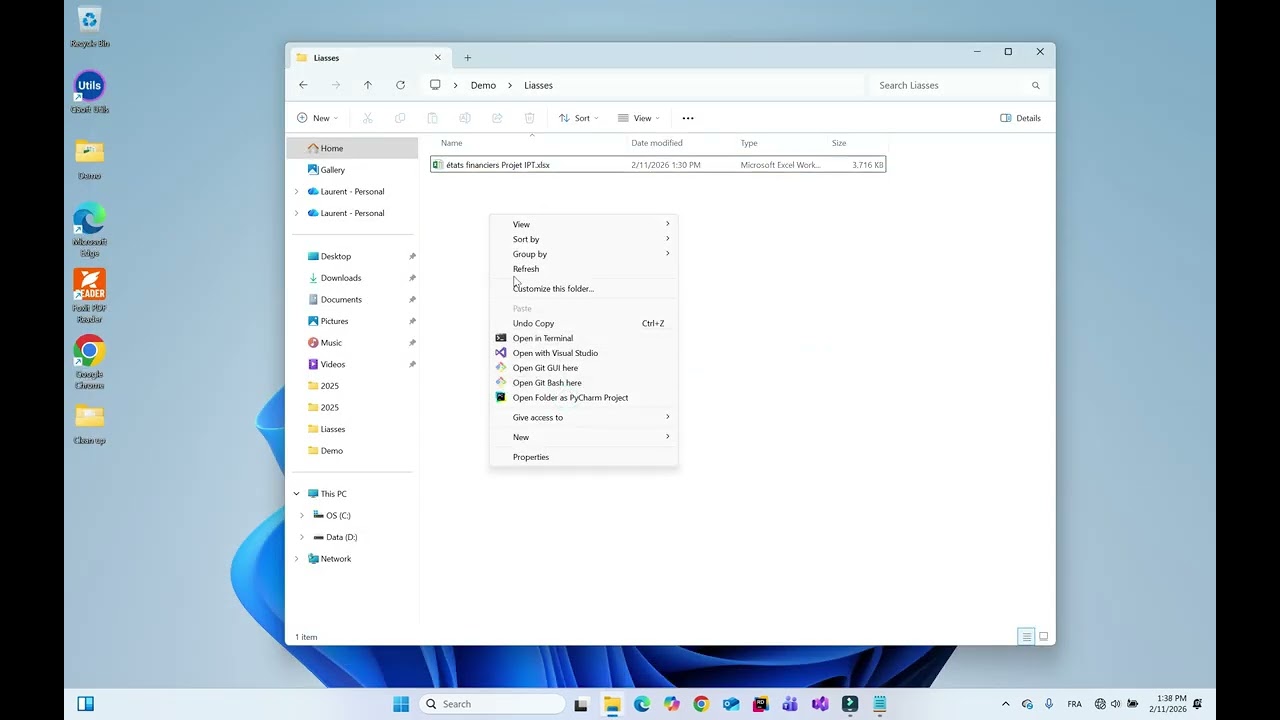1280x720 pixels.
Task: Click the taskbar Search box
Action: pos(492,704)
